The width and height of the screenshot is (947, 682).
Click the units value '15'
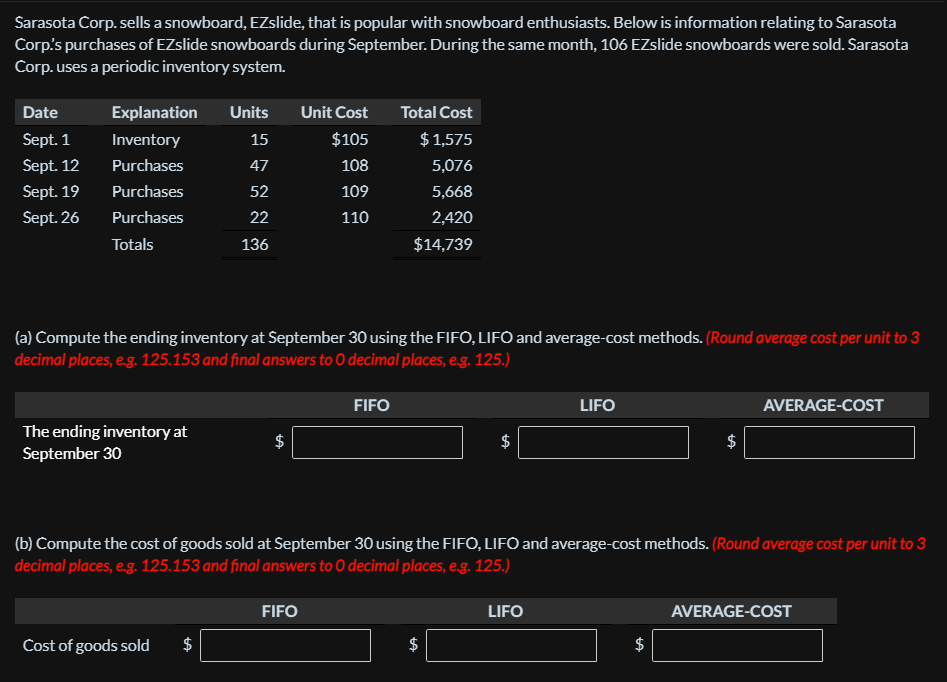[x=259, y=140]
